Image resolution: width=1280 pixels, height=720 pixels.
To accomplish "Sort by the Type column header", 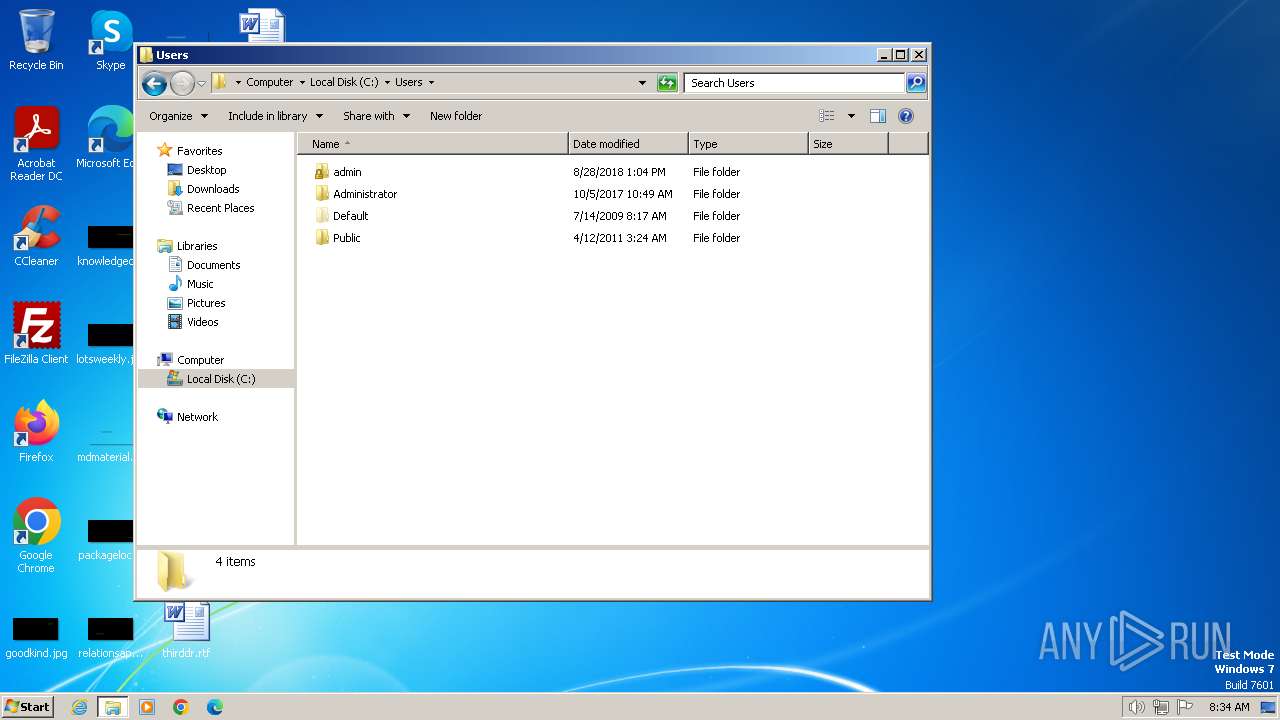I will coord(748,144).
